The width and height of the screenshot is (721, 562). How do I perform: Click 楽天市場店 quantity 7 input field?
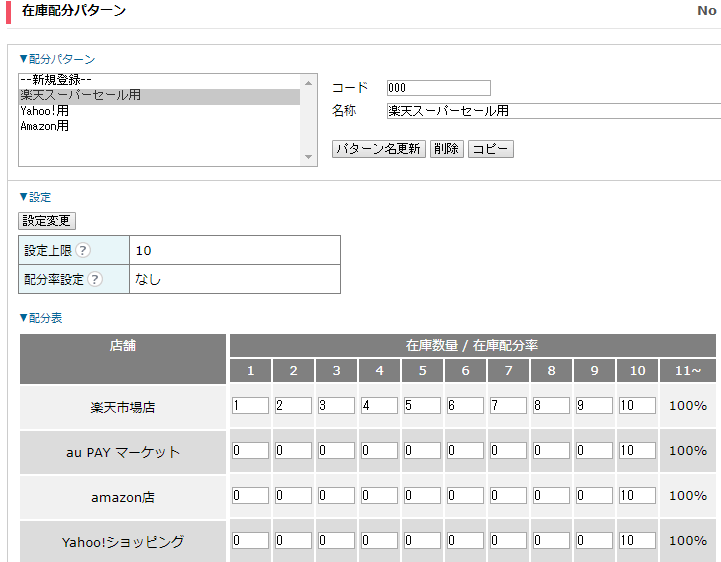pyautogui.click(x=508, y=406)
